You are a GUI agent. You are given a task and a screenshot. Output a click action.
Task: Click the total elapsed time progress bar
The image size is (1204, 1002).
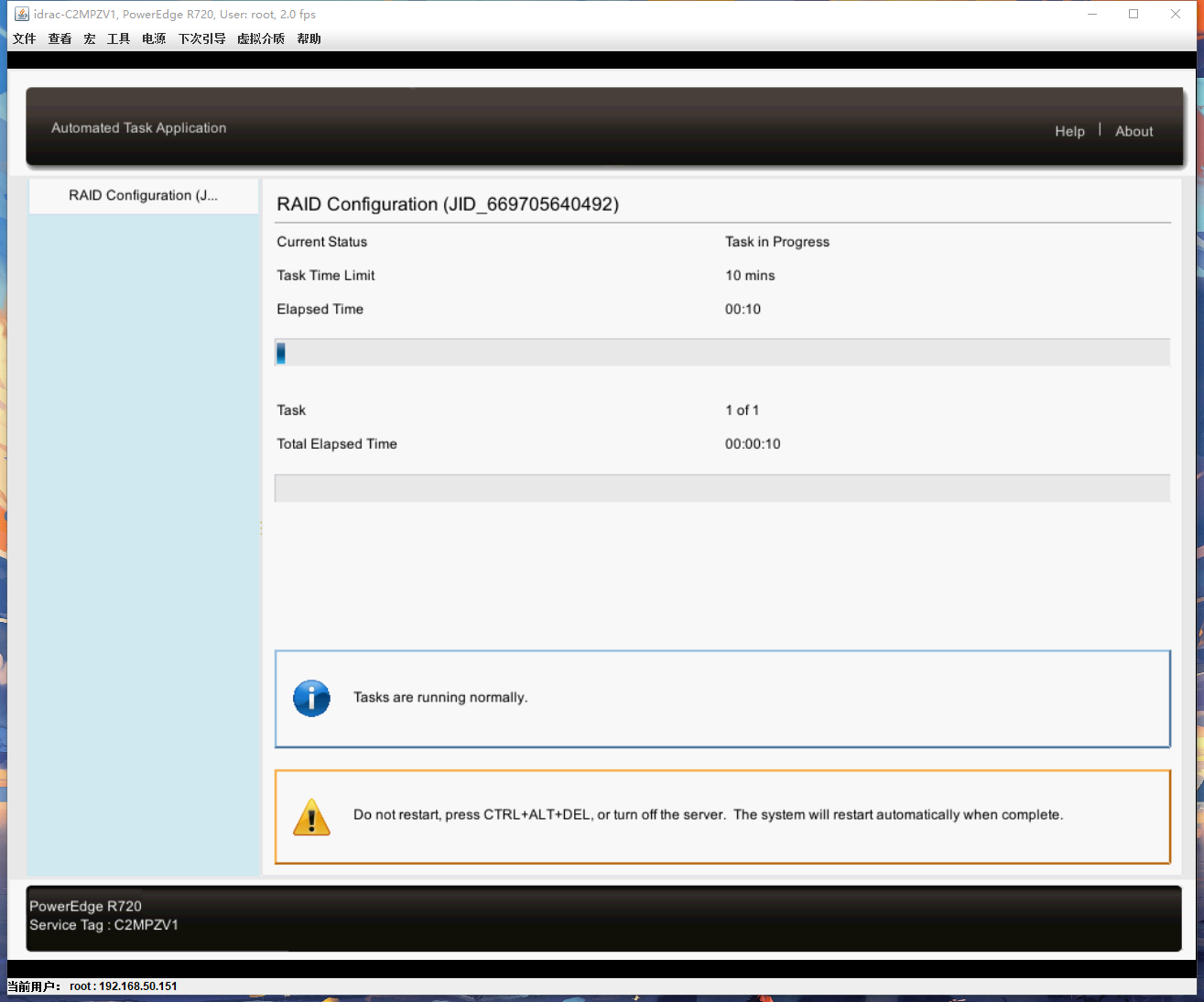722,487
